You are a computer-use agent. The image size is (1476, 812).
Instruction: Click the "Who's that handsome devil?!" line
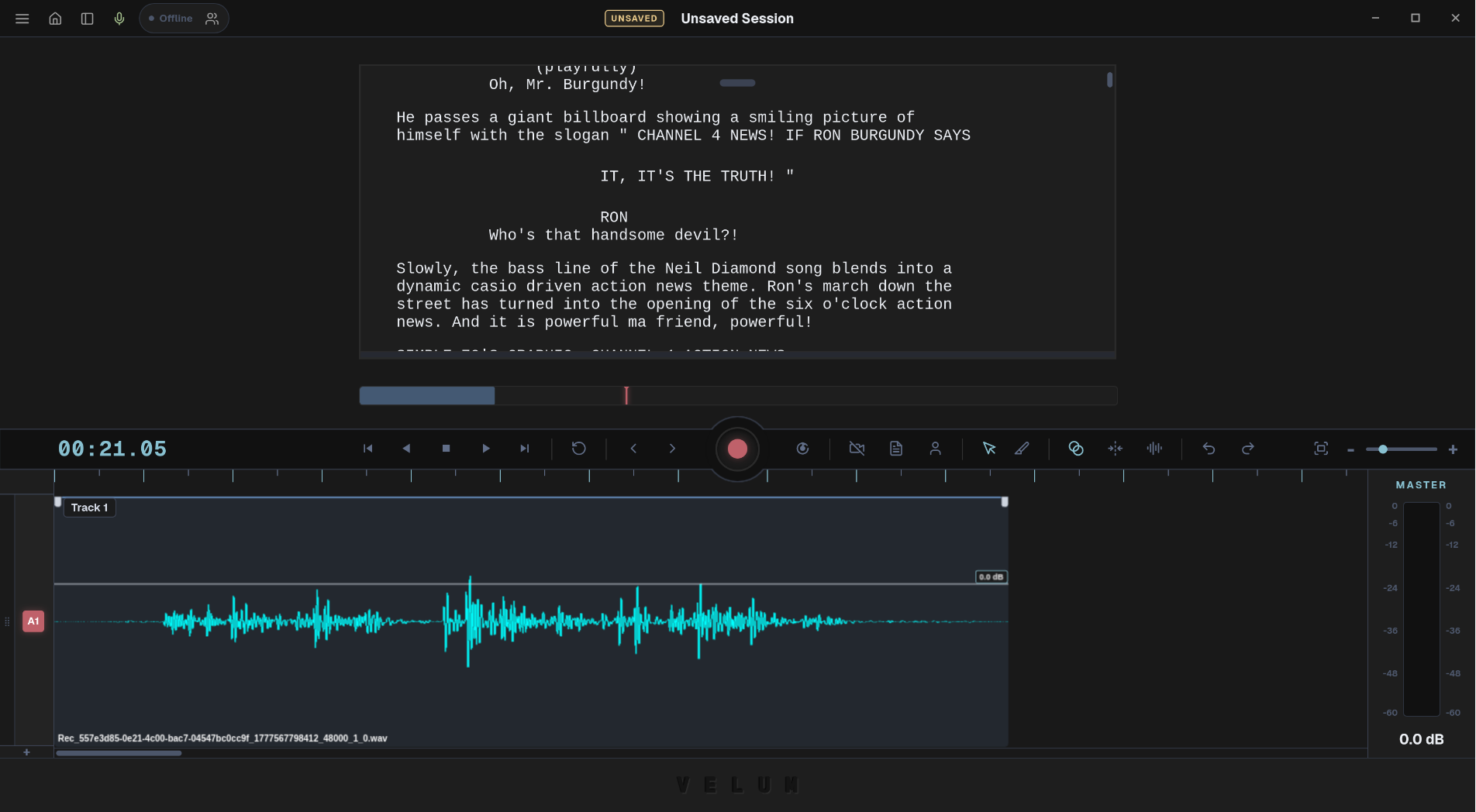click(613, 235)
